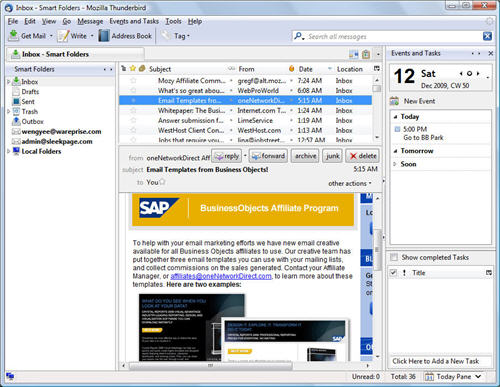Screen dimensions: 500x387
Task: Clear search with blue X icon
Action: 487,36
